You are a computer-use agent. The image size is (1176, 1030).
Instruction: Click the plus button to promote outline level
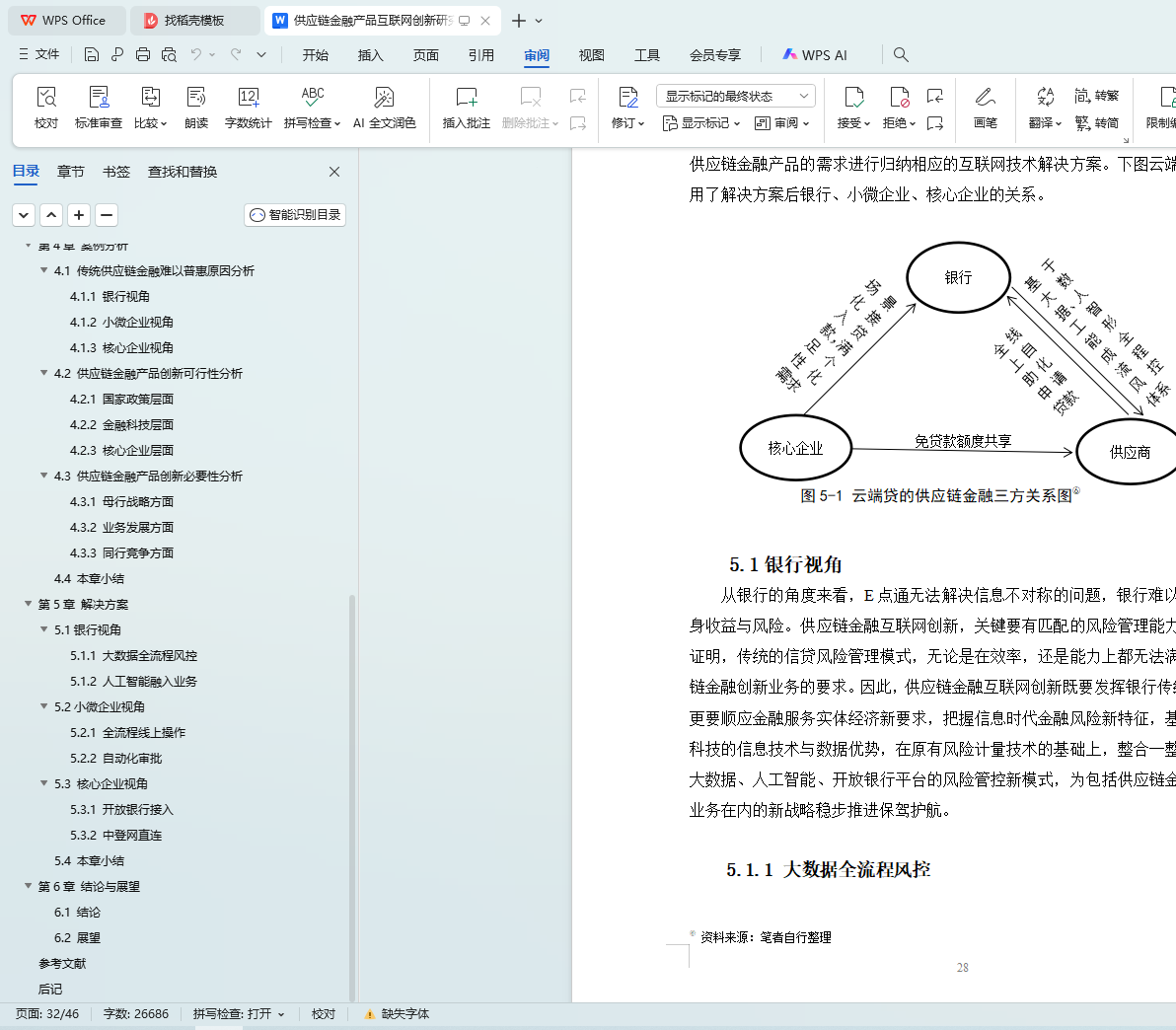79,215
